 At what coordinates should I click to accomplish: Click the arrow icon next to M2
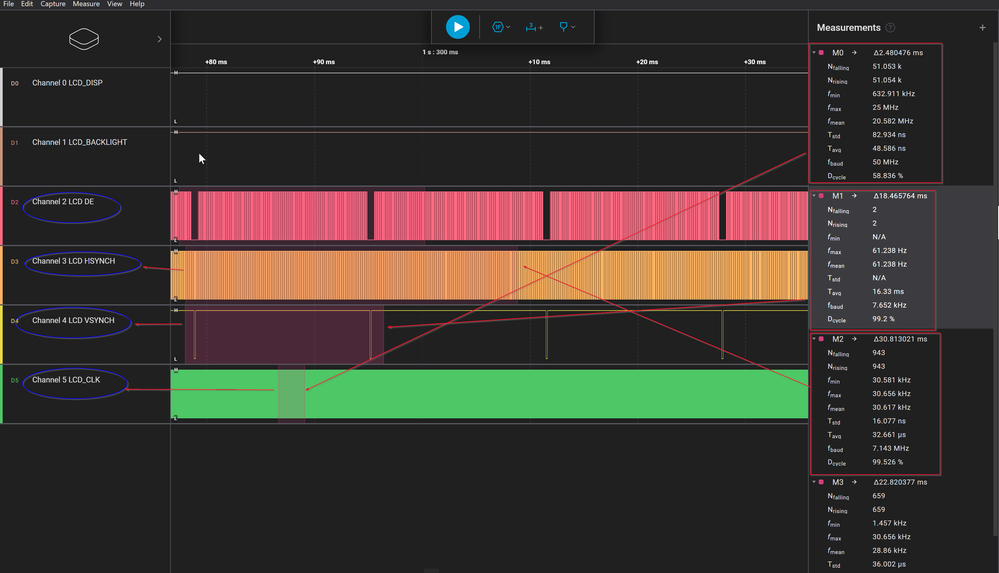pos(854,340)
